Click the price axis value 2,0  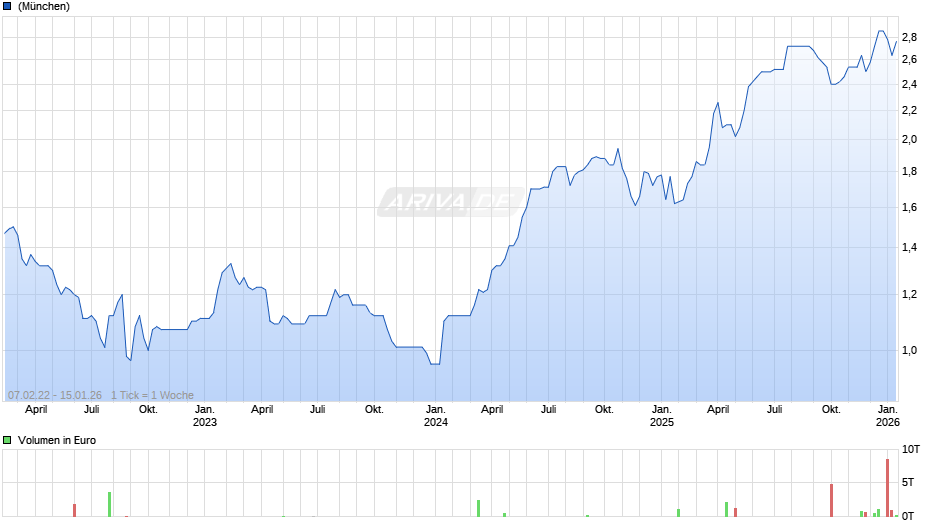click(909, 139)
